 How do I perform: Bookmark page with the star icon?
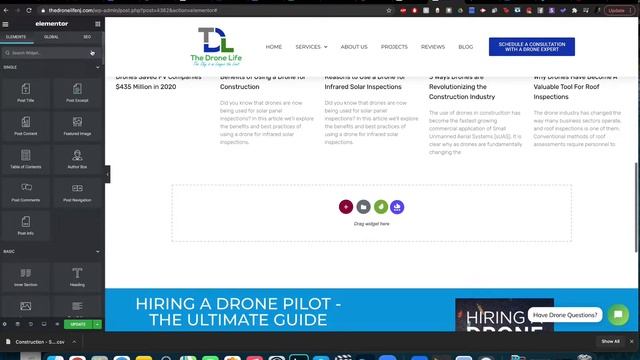(x=389, y=11)
